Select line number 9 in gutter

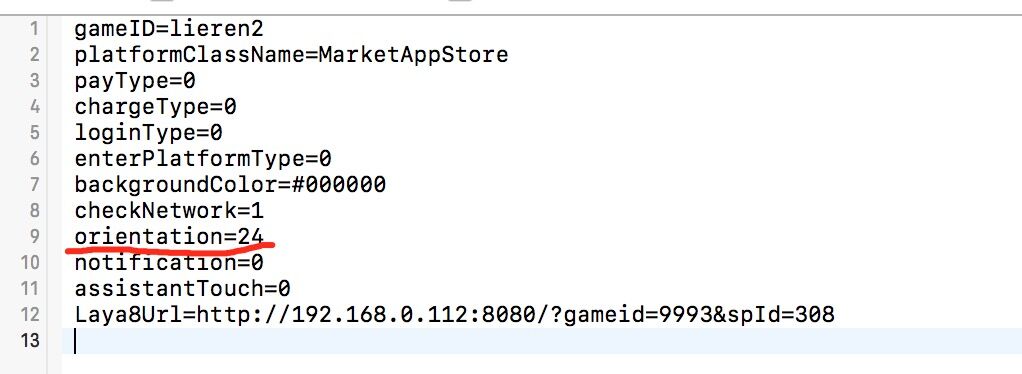point(34,237)
